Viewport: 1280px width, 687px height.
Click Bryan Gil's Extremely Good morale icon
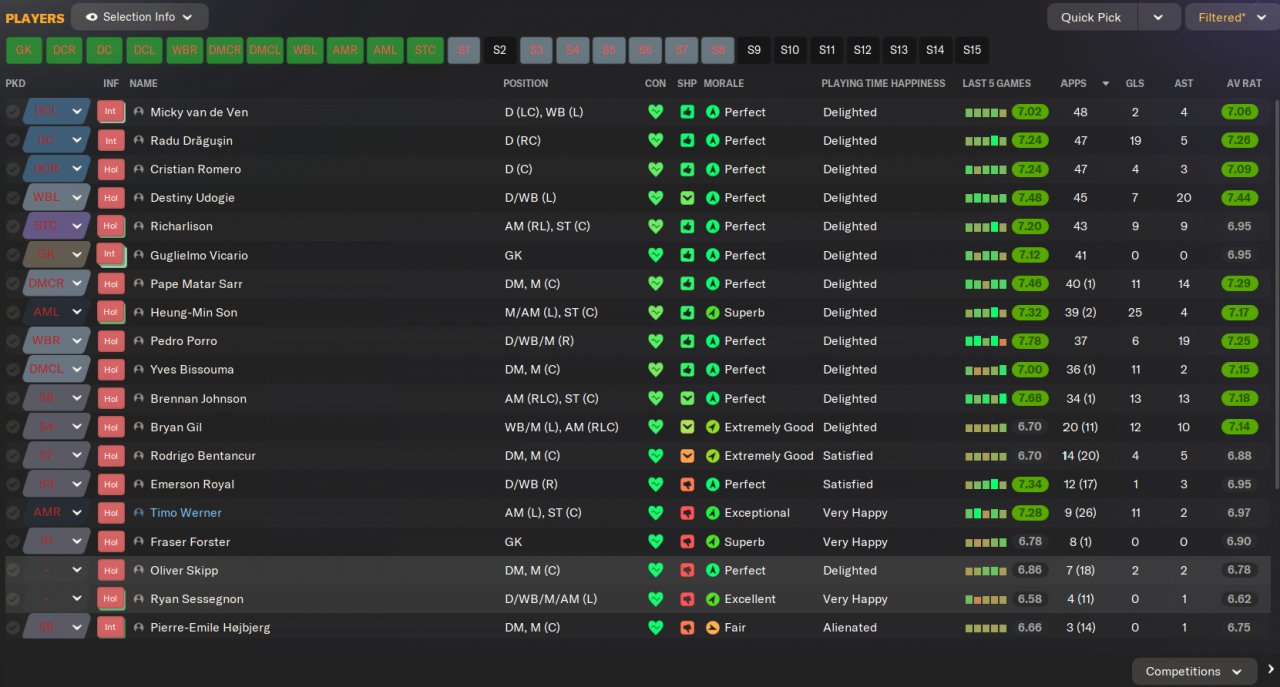coord(713,427)
